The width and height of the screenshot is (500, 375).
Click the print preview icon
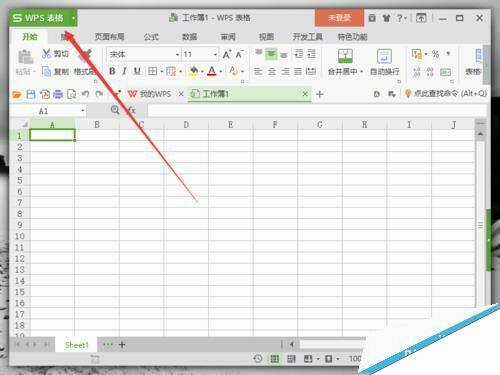pyautogui.click(x=71, y=94)
